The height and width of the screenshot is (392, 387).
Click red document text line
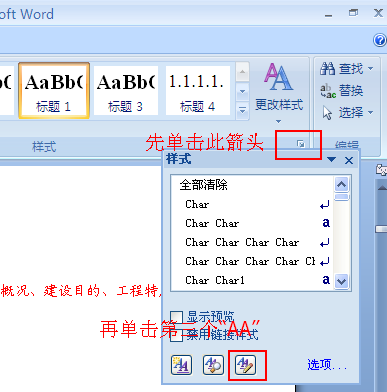point(82,291)
